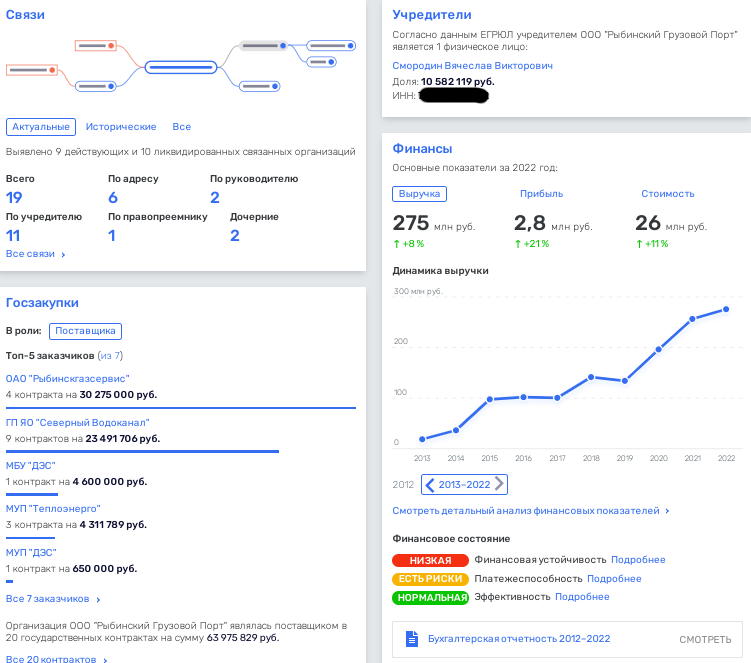The height and width of the screenshot is (663, 751).
Task: Click the По правопреемнику count 1
Action: coord(112,236)
